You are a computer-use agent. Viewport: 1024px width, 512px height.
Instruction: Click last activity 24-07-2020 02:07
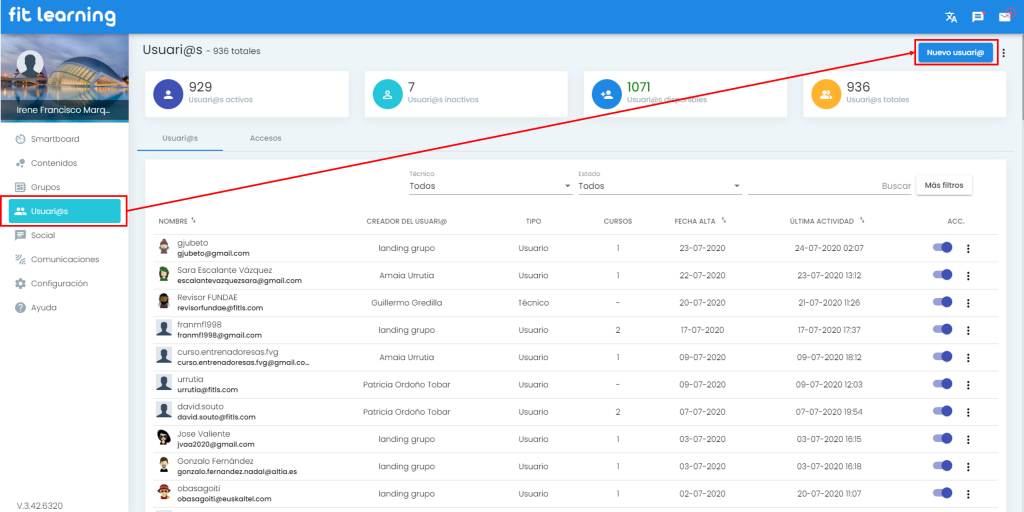tap(829, 248)
